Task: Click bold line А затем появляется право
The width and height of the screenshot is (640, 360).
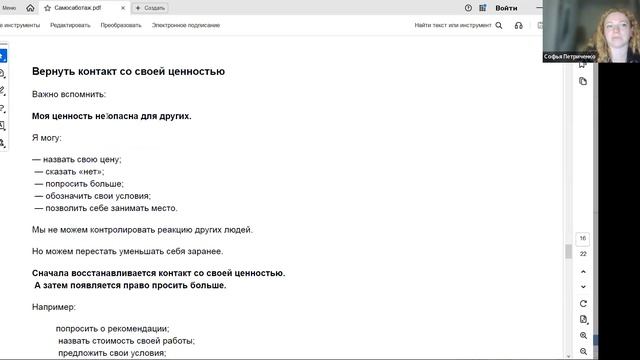Action: click(x=130, y=285)
